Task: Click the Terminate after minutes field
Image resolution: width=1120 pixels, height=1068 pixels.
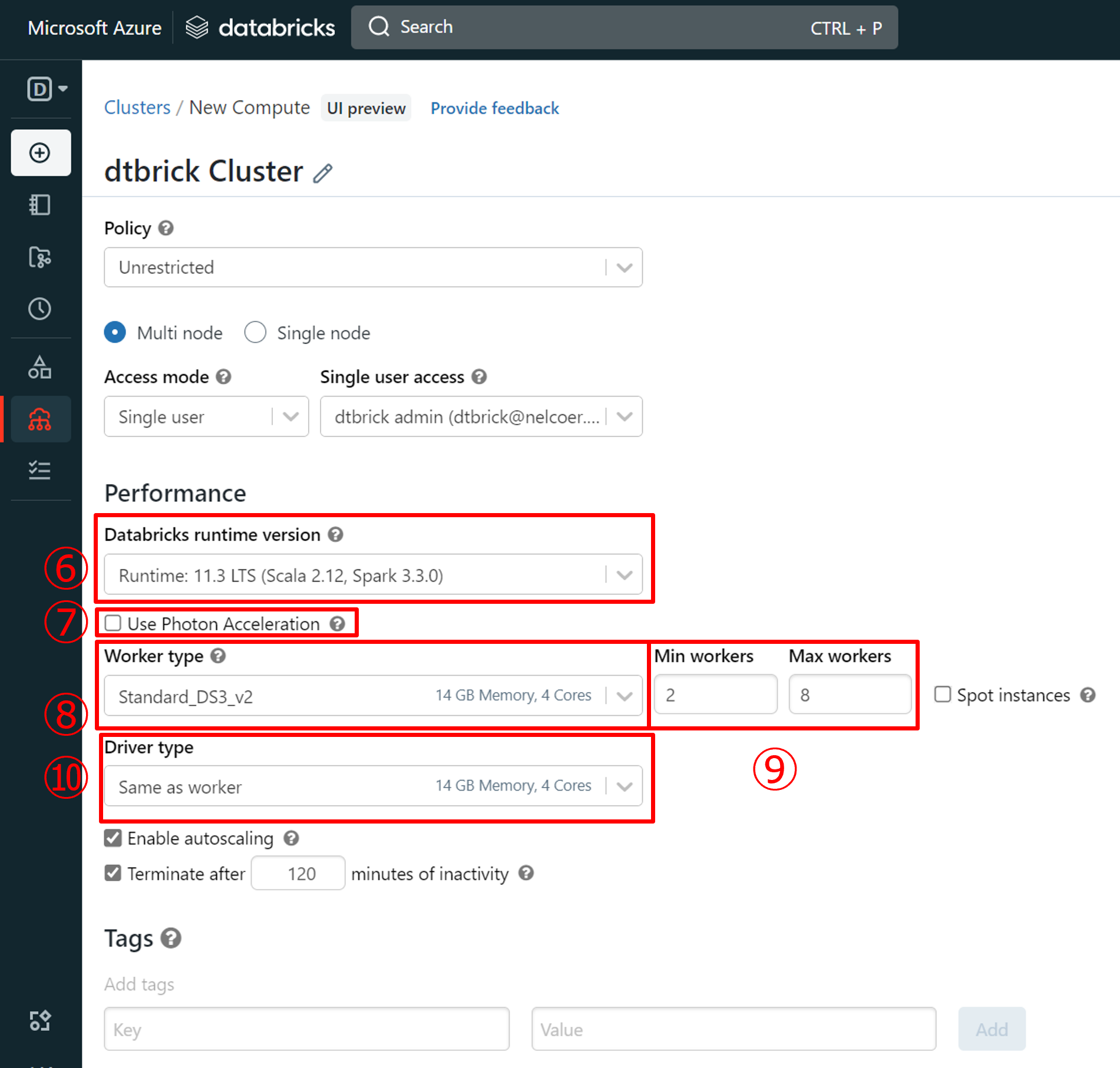Action: point(298,873)
